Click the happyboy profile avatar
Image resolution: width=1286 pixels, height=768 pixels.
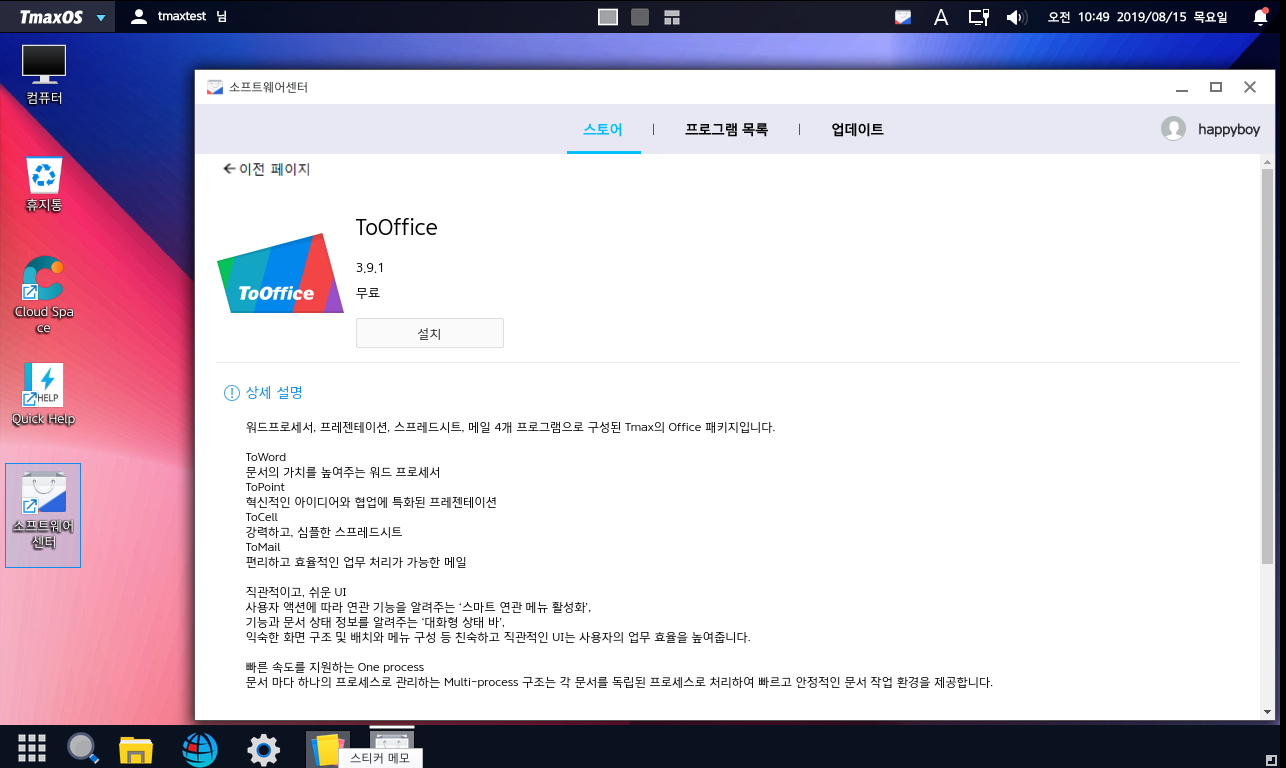point(1173,129)
